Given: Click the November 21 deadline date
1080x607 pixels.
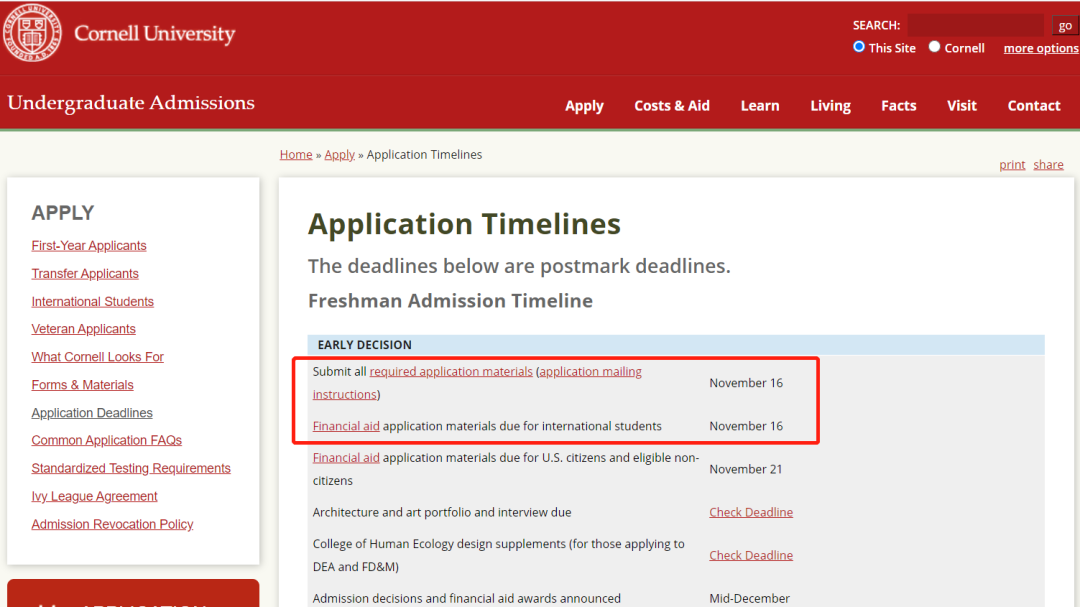Looking at the screenshot, I should pos(746,469).
